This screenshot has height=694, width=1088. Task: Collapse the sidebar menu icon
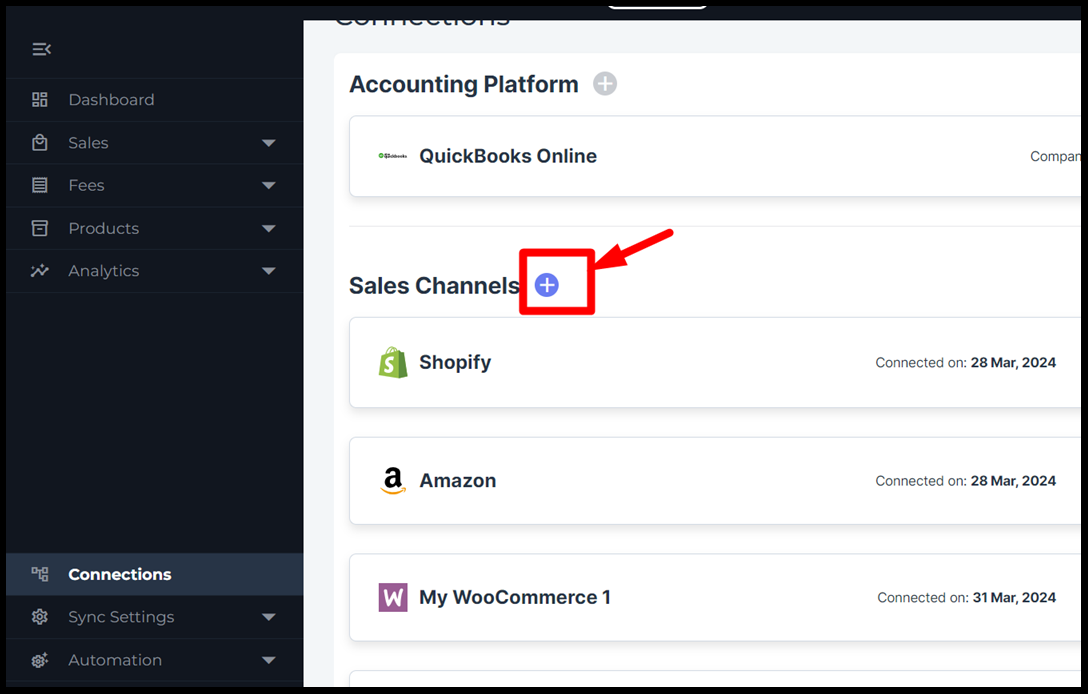tap(41, 49)
